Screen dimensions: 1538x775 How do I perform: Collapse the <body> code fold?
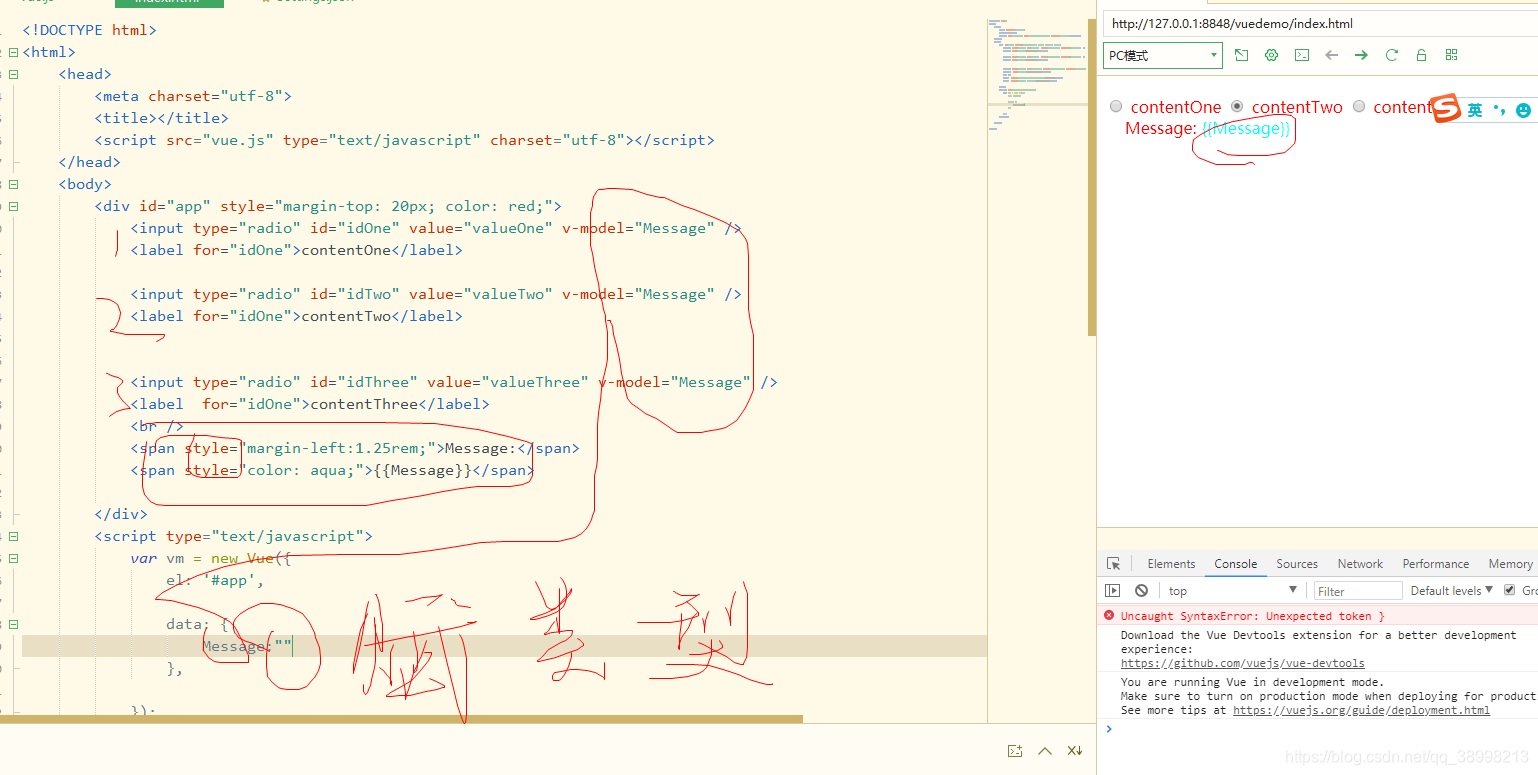13,184
